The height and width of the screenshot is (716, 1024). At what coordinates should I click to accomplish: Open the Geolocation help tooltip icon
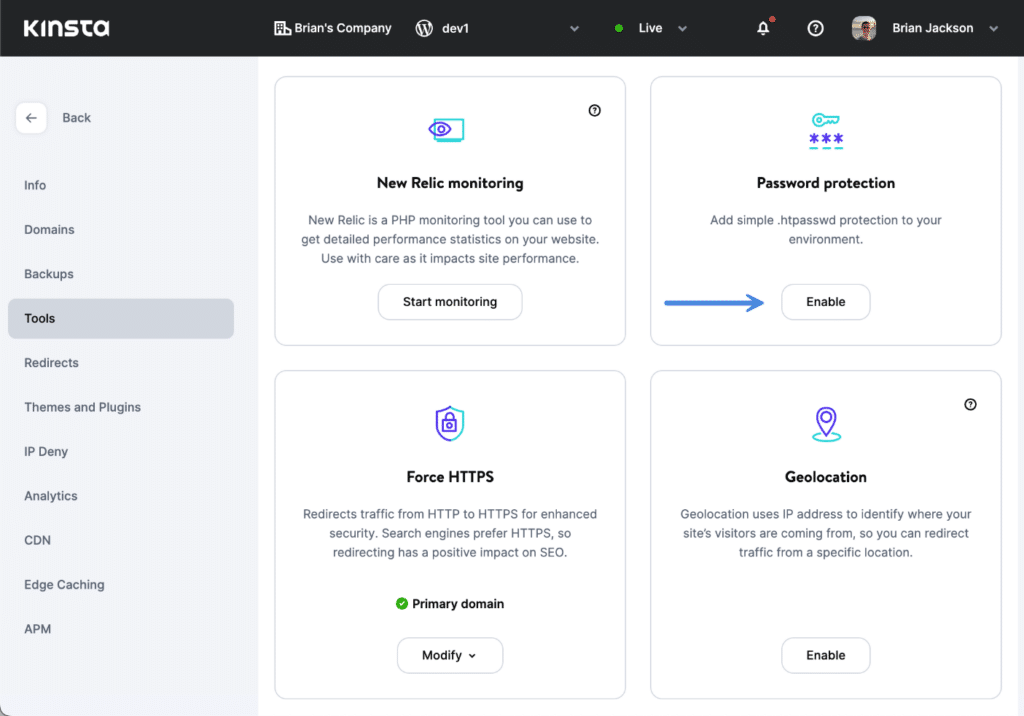point(970,404)
